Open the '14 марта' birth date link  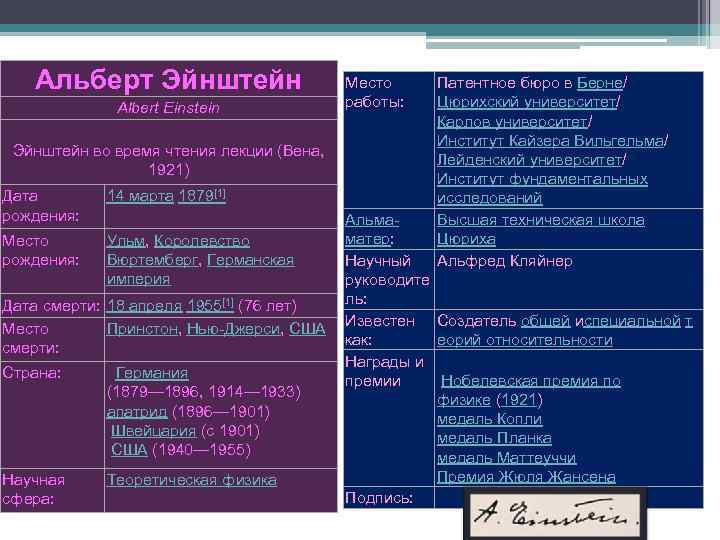[x=140, y=196]
